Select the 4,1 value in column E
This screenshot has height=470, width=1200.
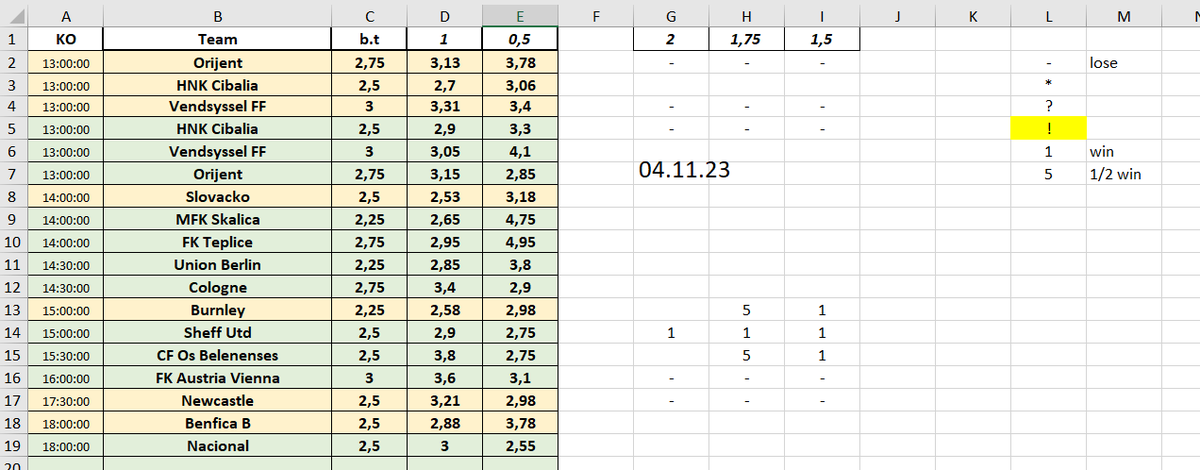[x=520, y=152]
